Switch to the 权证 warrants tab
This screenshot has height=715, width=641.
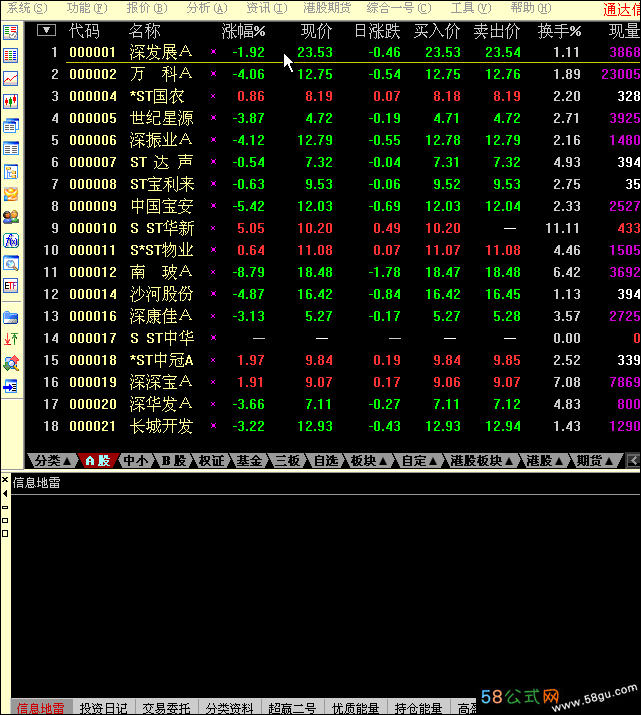[212, 461]
